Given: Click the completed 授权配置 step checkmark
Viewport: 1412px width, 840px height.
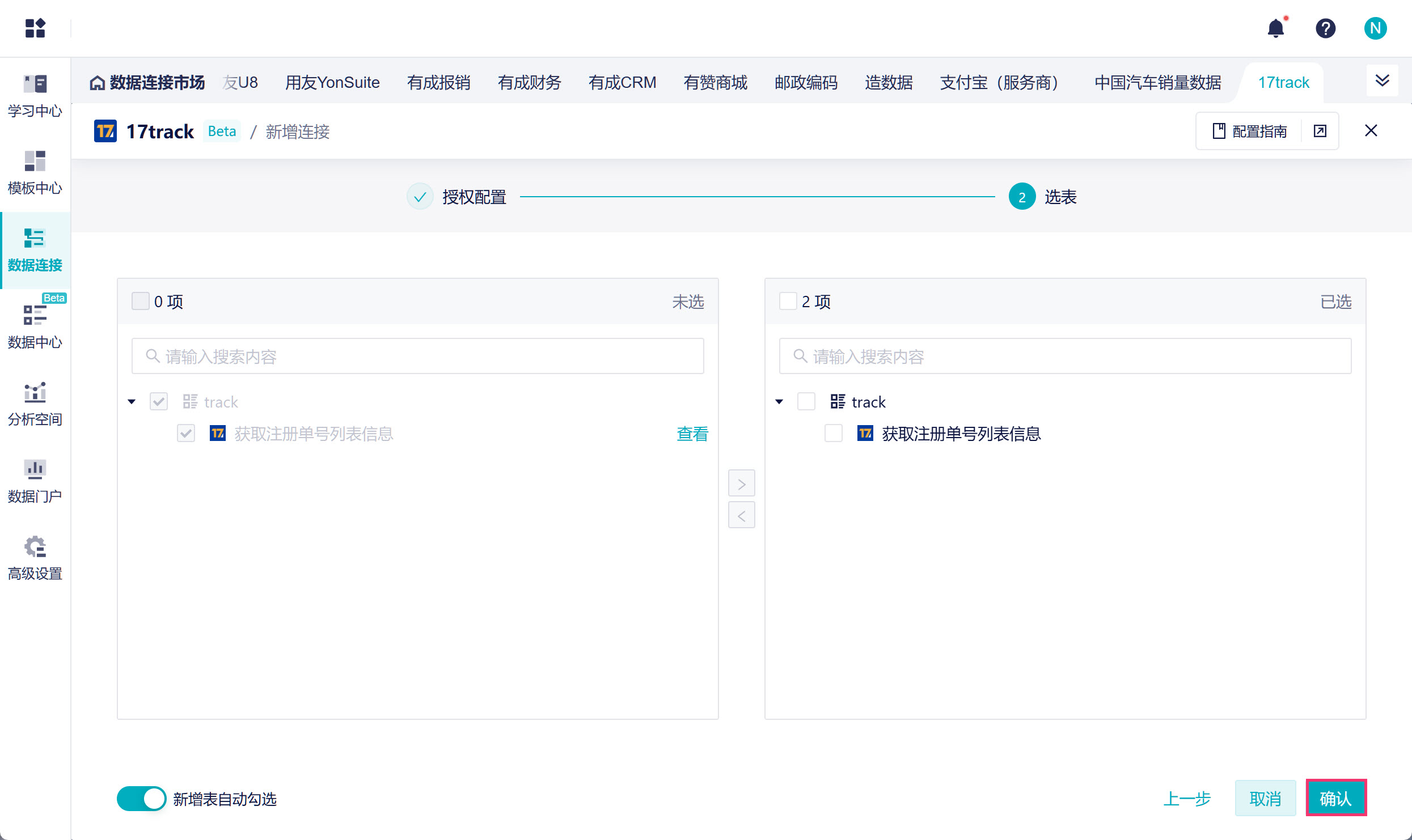Looking at the screenshot, I should pos(420,197).
